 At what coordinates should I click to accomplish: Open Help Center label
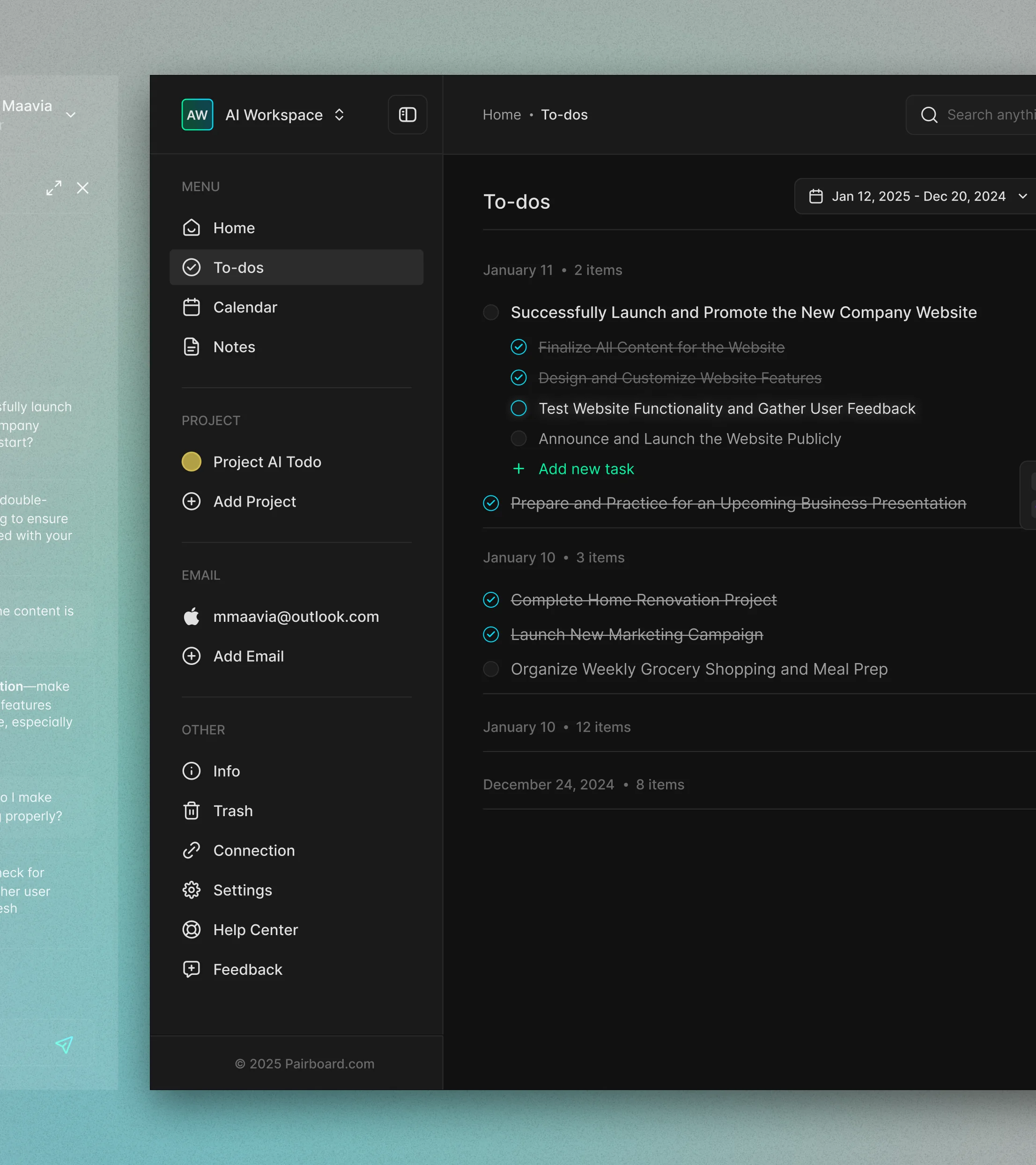pos(255,929)
